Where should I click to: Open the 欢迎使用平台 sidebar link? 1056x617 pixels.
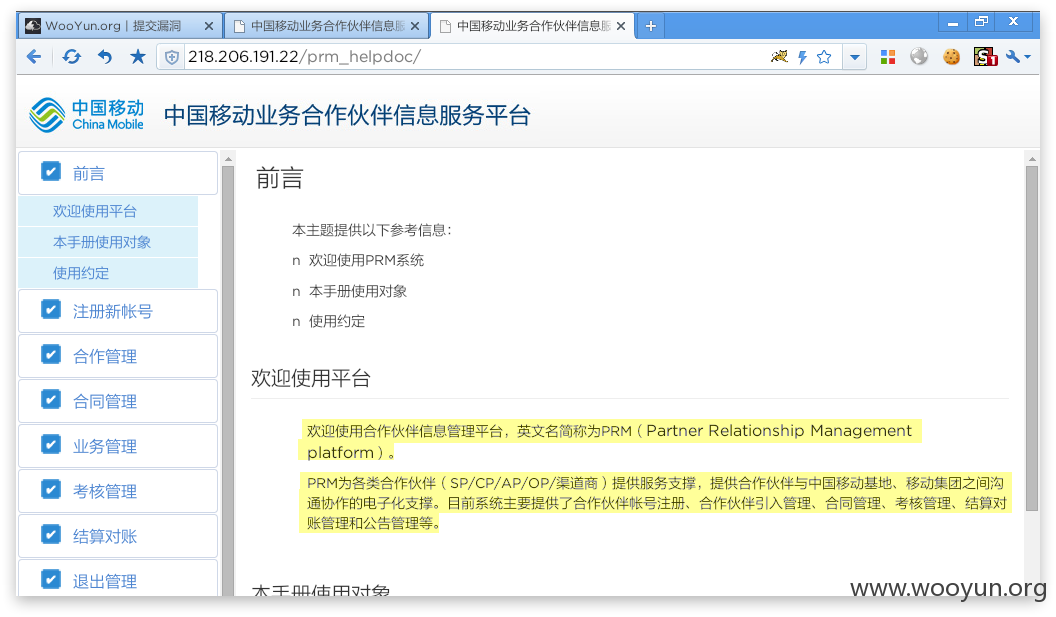pos(108,211)
